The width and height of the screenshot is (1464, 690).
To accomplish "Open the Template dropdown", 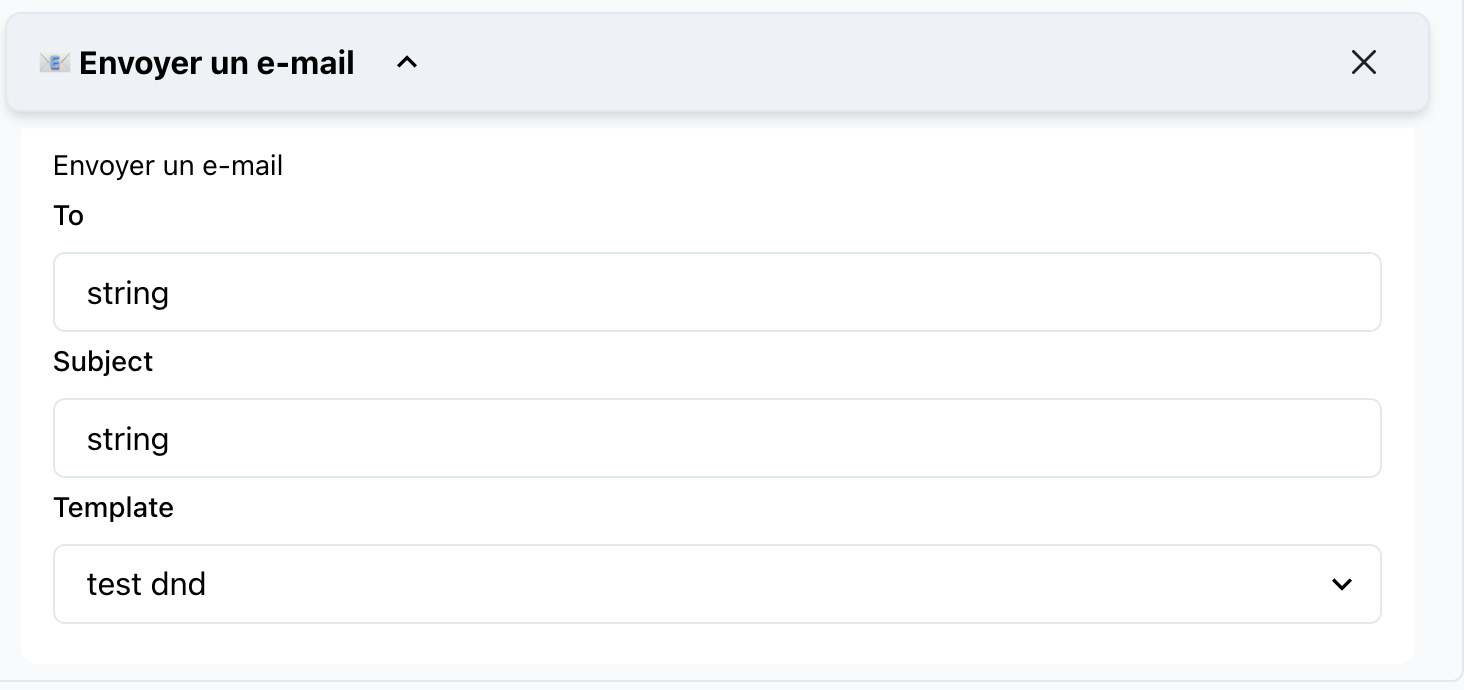I will pyautogui.click(x=716, y=584).
